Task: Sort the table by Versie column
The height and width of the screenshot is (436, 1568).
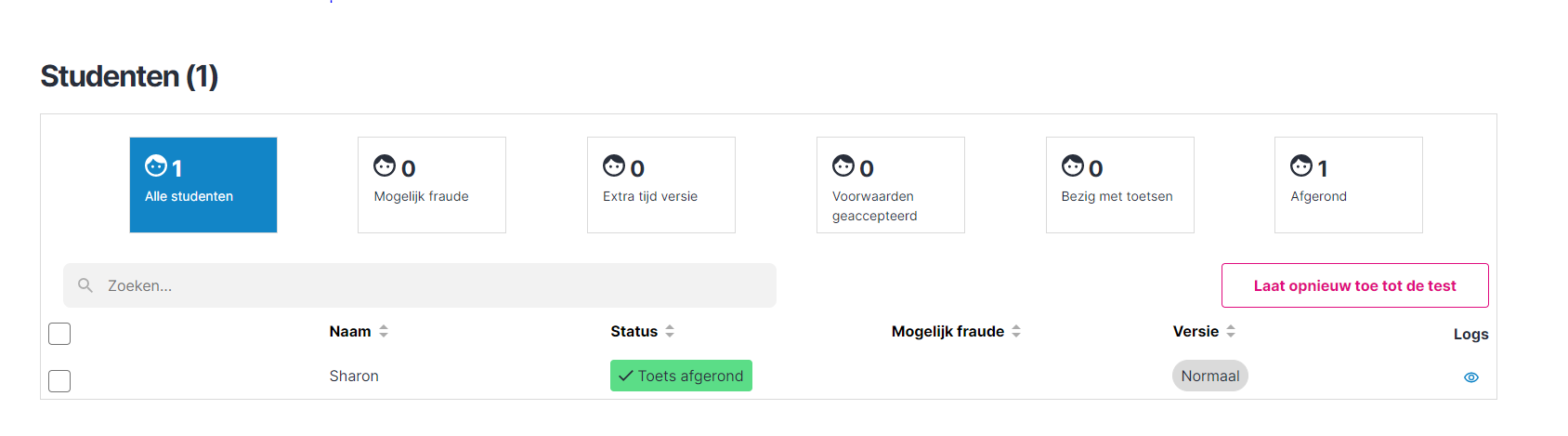Action: pyautogui.click(x=1231, y=331)
